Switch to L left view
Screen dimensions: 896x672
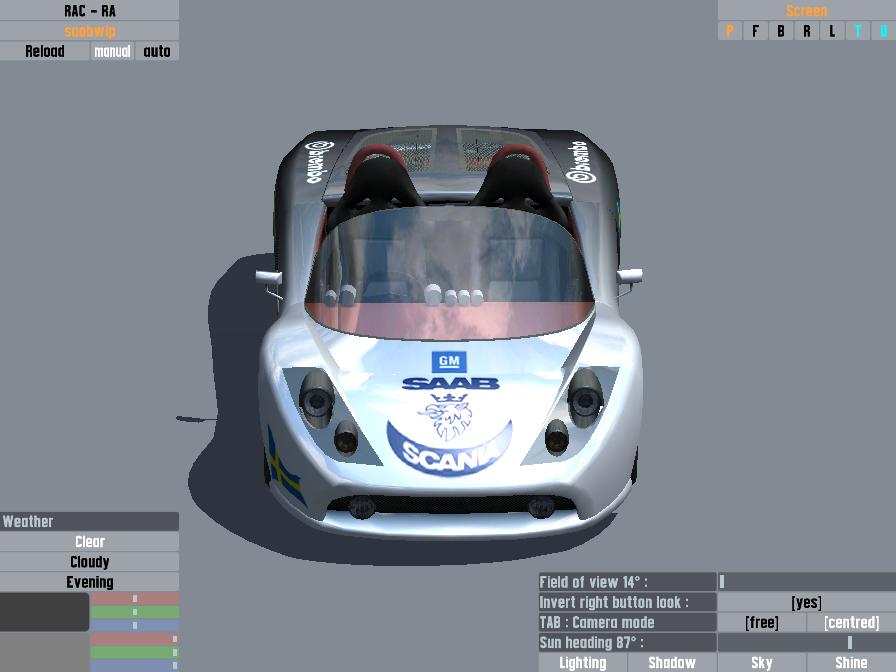pos(832,31)
